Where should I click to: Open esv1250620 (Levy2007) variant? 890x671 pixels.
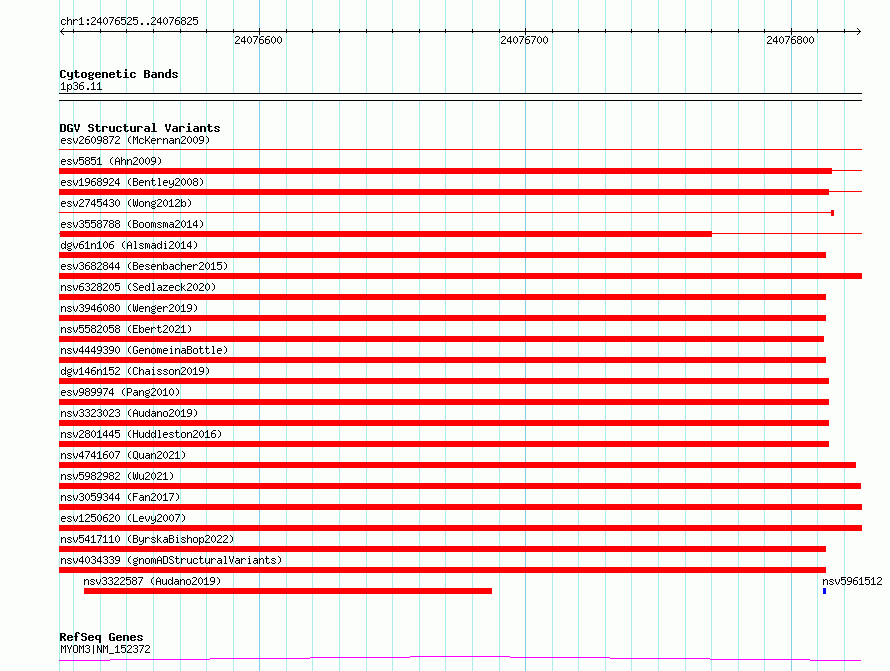point(123,518)
